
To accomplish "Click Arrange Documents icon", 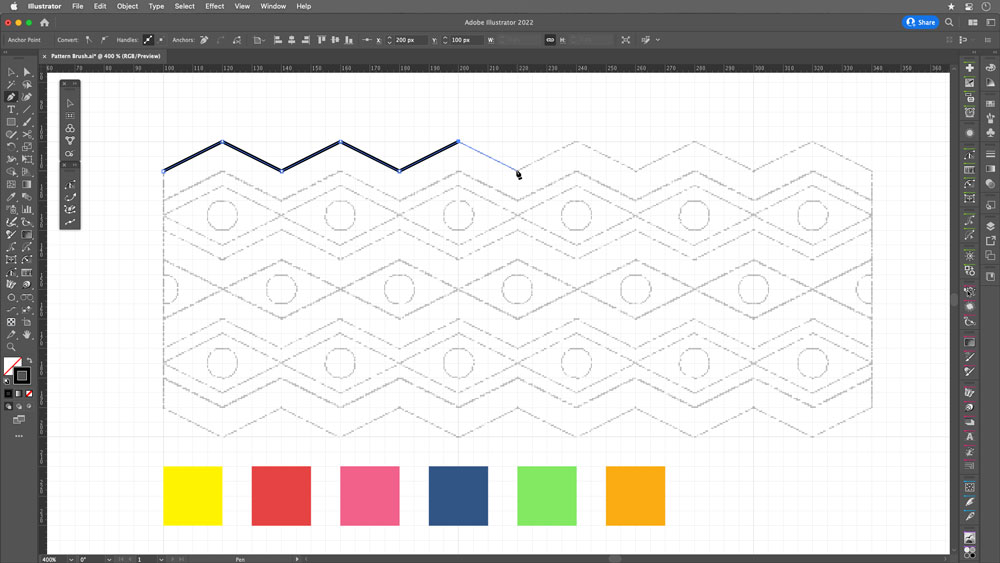I will [973, 22].
